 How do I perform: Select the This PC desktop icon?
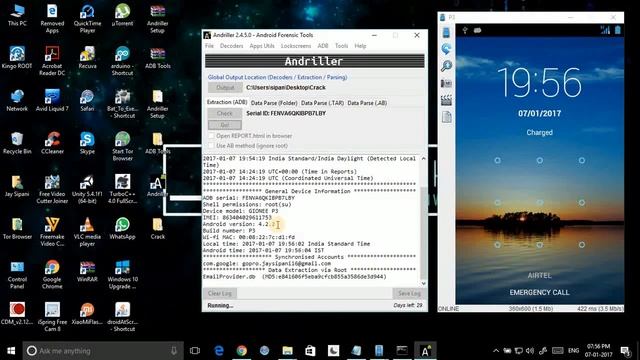[17, 15]
